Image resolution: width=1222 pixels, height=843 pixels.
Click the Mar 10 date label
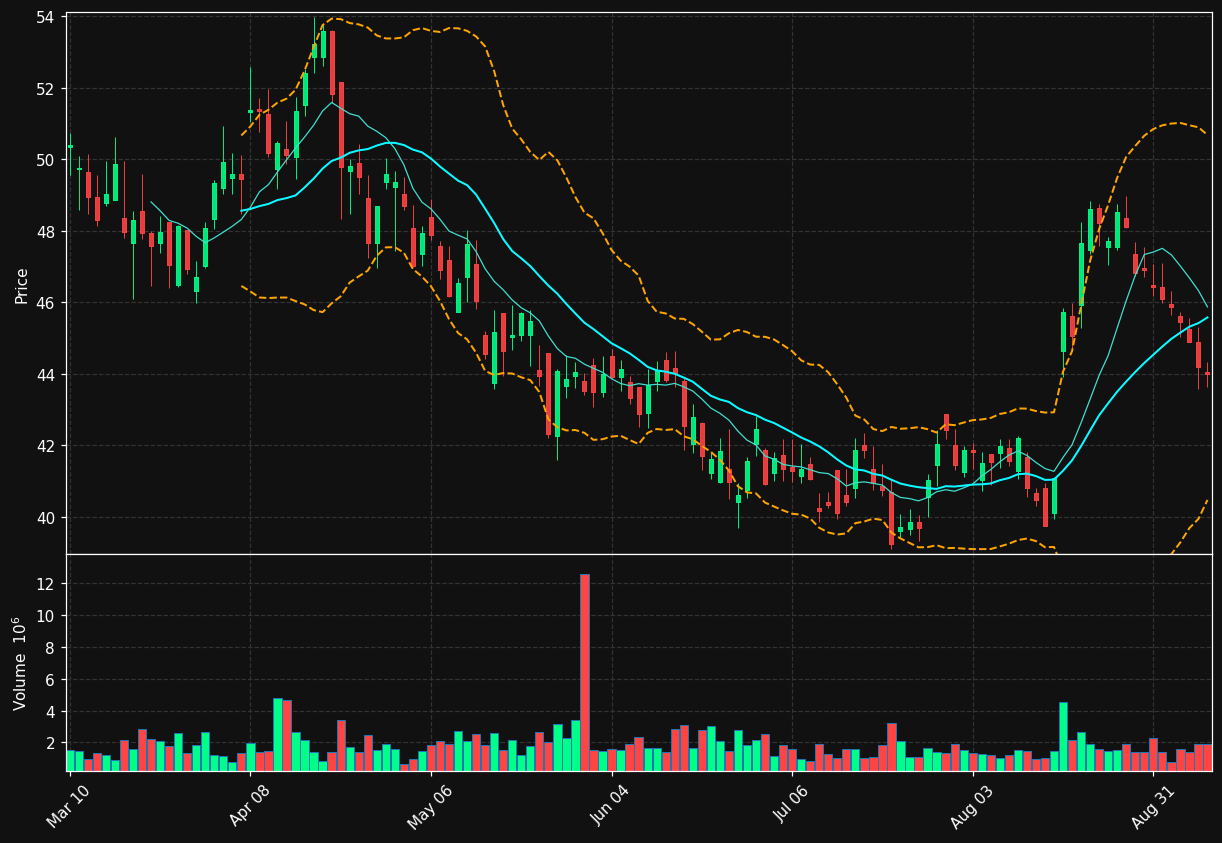click(x=69, y=805)
